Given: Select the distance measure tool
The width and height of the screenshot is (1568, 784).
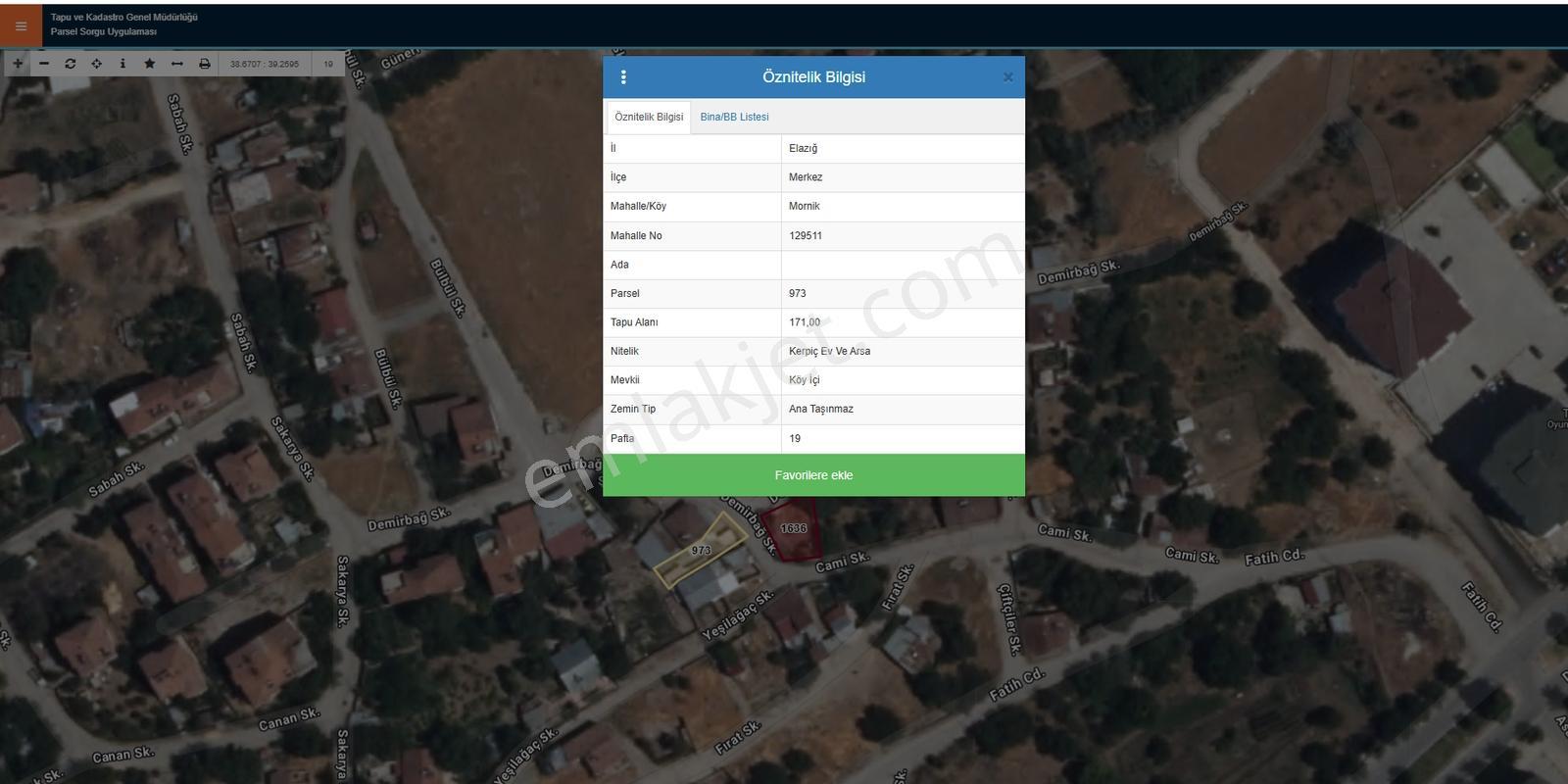Looking at the screenshot, I should tap(177, 64).
